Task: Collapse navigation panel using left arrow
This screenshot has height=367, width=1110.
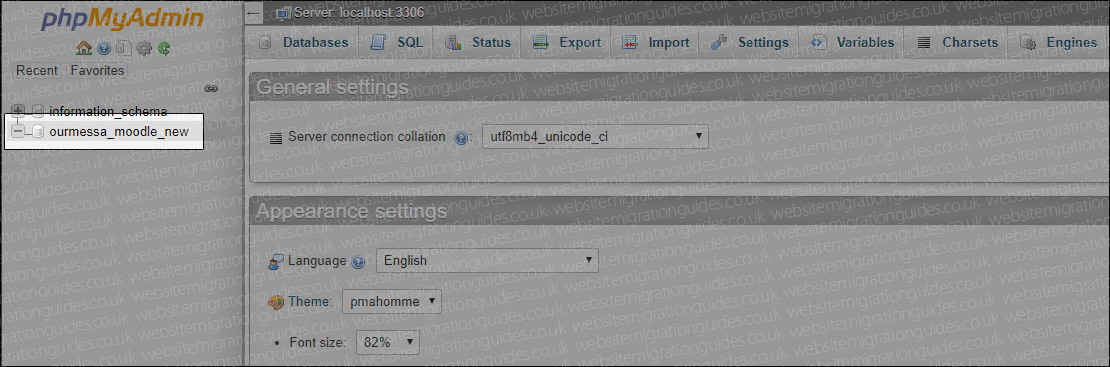Action: point(253,12)
